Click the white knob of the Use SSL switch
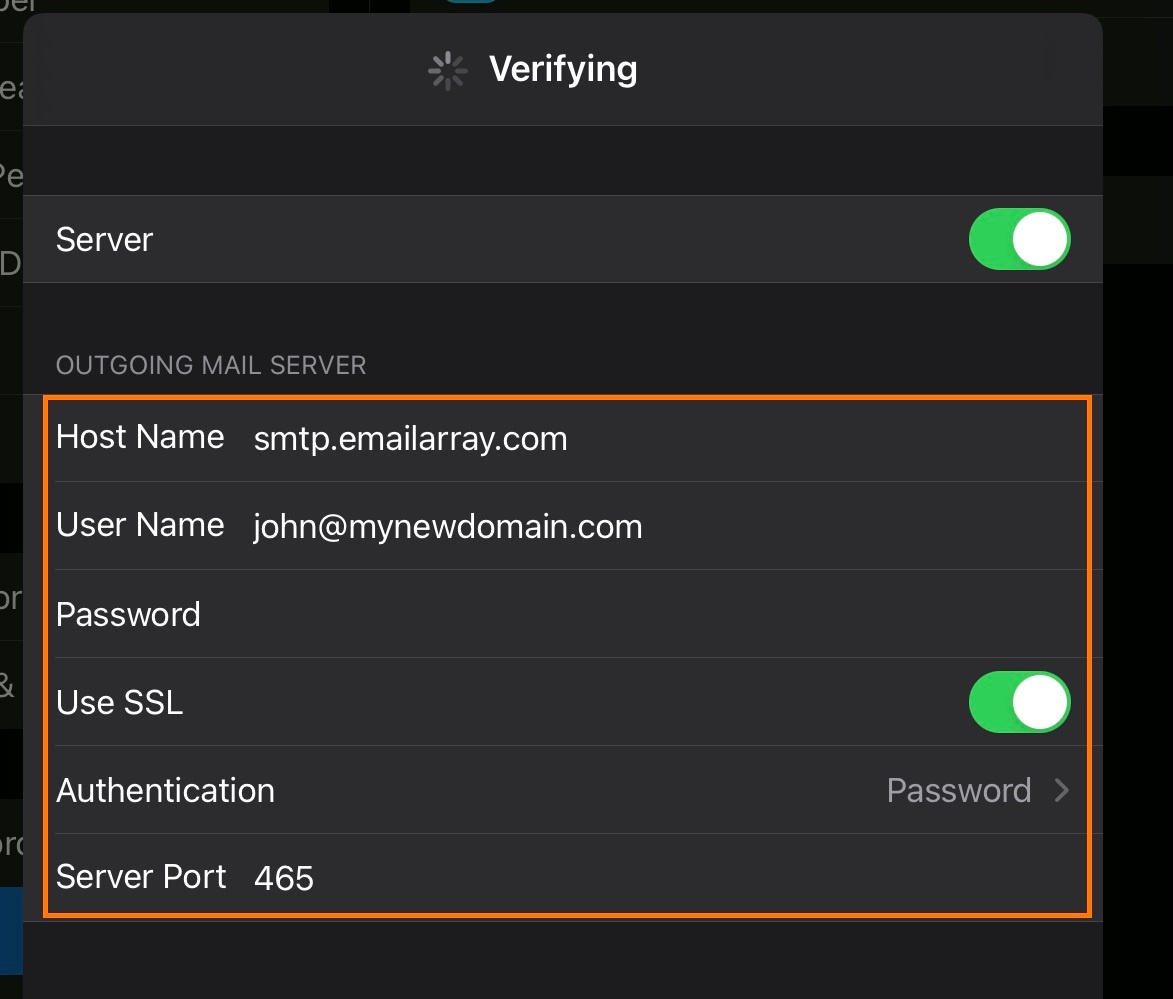This screenshot has width=1173, height=999. pos(1040,702)
